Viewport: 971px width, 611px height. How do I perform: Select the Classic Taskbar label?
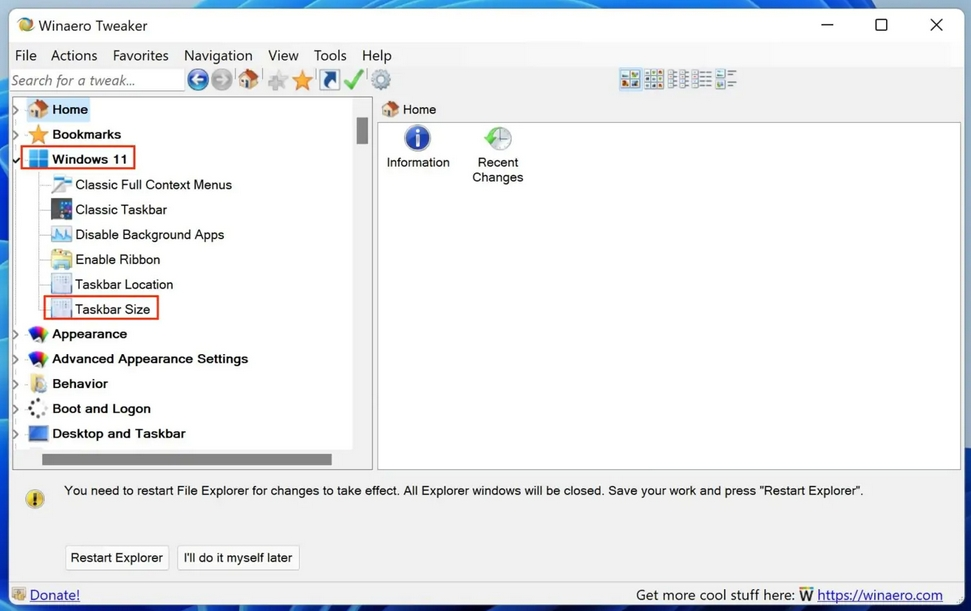click(x=121, y=209)
